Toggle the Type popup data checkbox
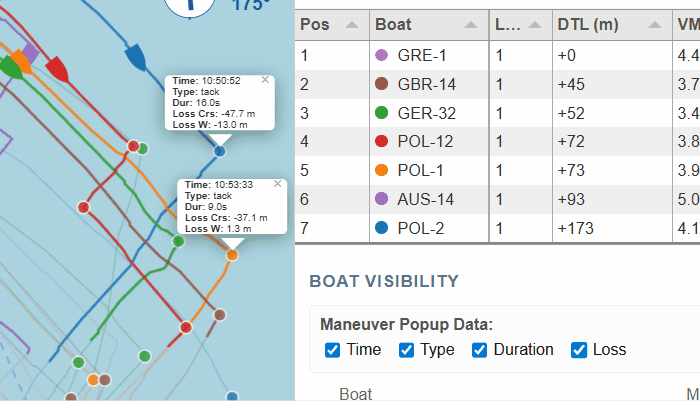Image resolution: width=700 pixels, height=401 pixels. pyautogui.click(x=407, y=350)
